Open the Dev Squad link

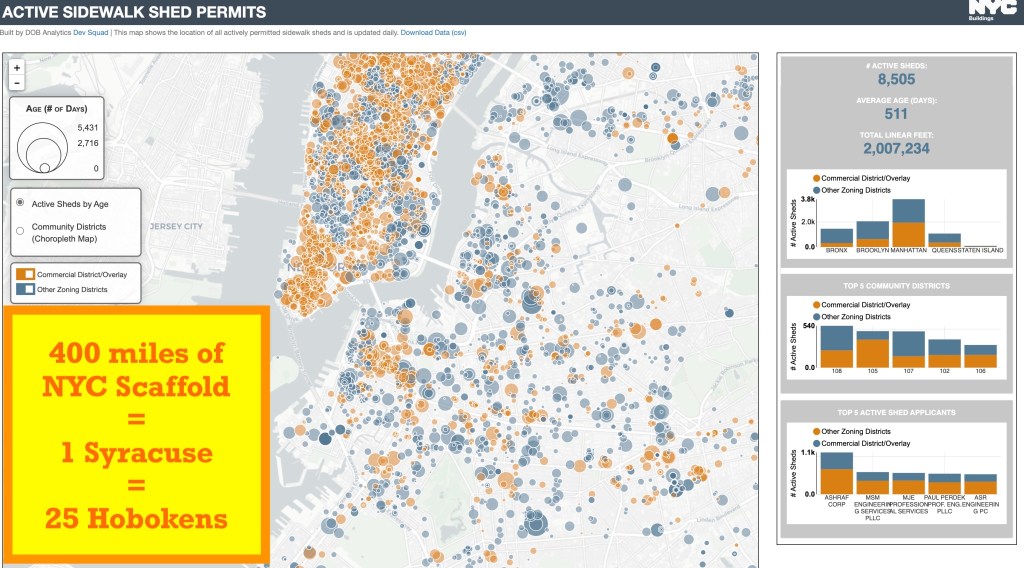90,32
